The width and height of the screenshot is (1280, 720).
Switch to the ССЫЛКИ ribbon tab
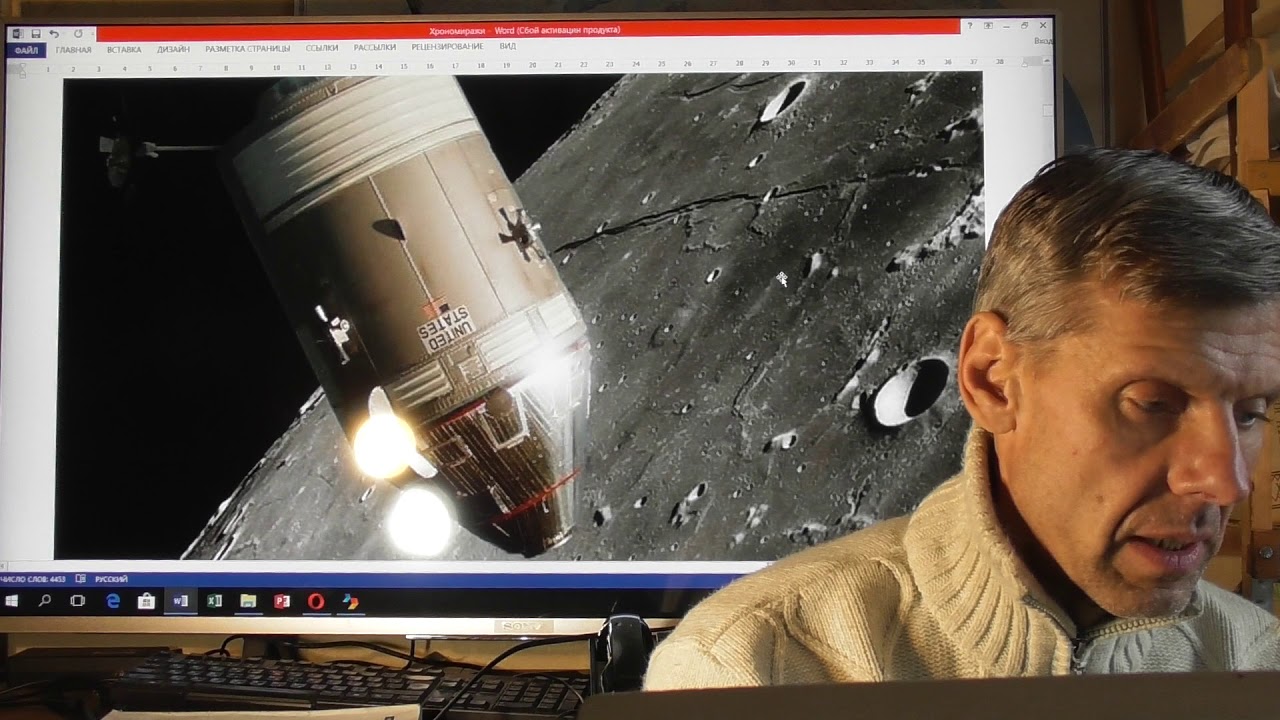click(322, 47)
